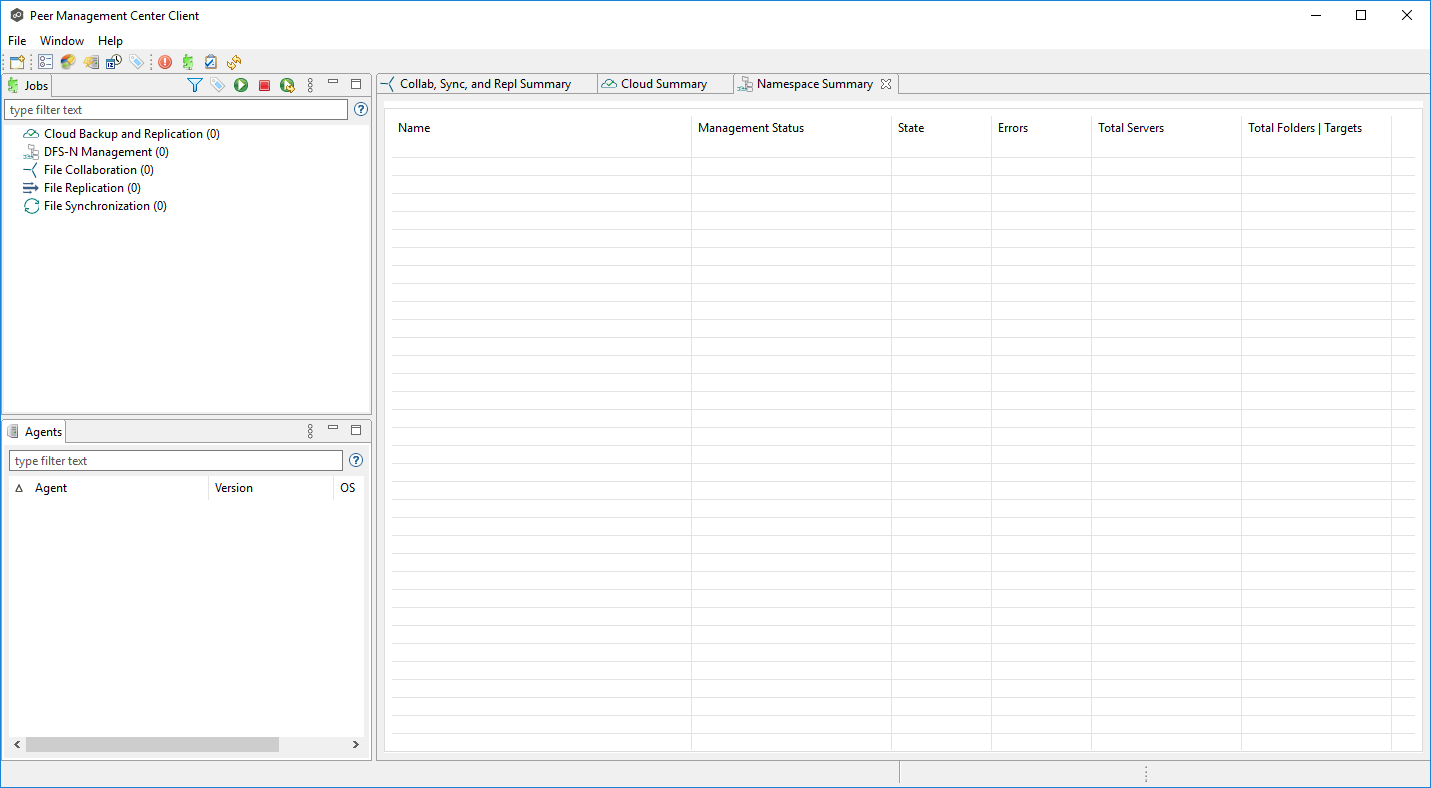Image resolution: width=1431 pixels, height=788 pixels.
Task: Click the yellow refresh arrows toolbar icon
Action: tap(234, 62)
